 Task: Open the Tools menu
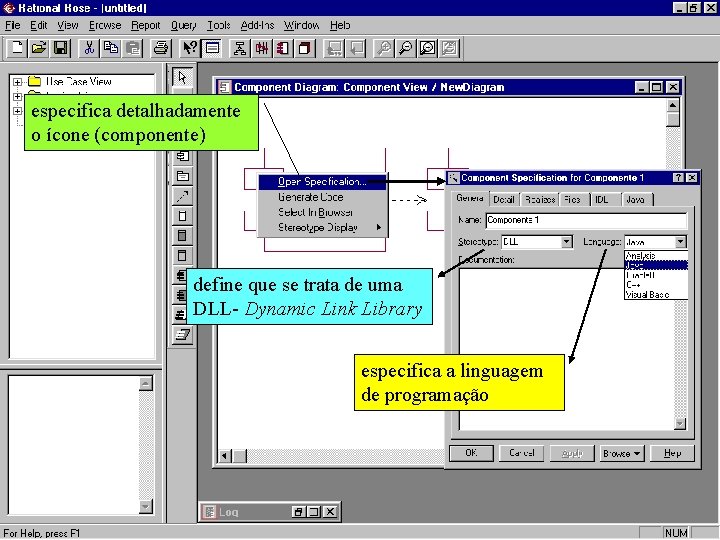[x=219, y=25]
